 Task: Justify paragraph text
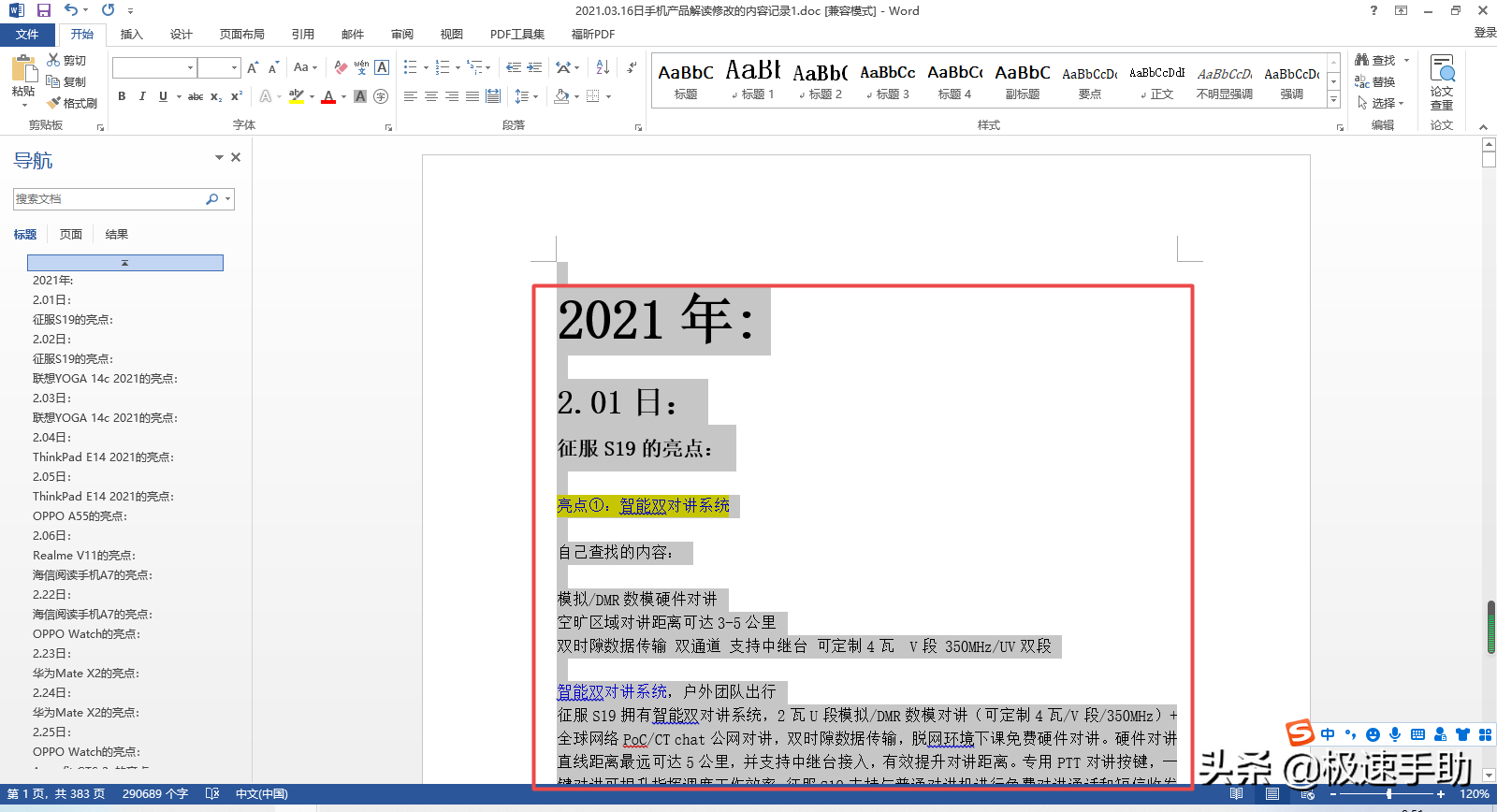coord(472,96)
